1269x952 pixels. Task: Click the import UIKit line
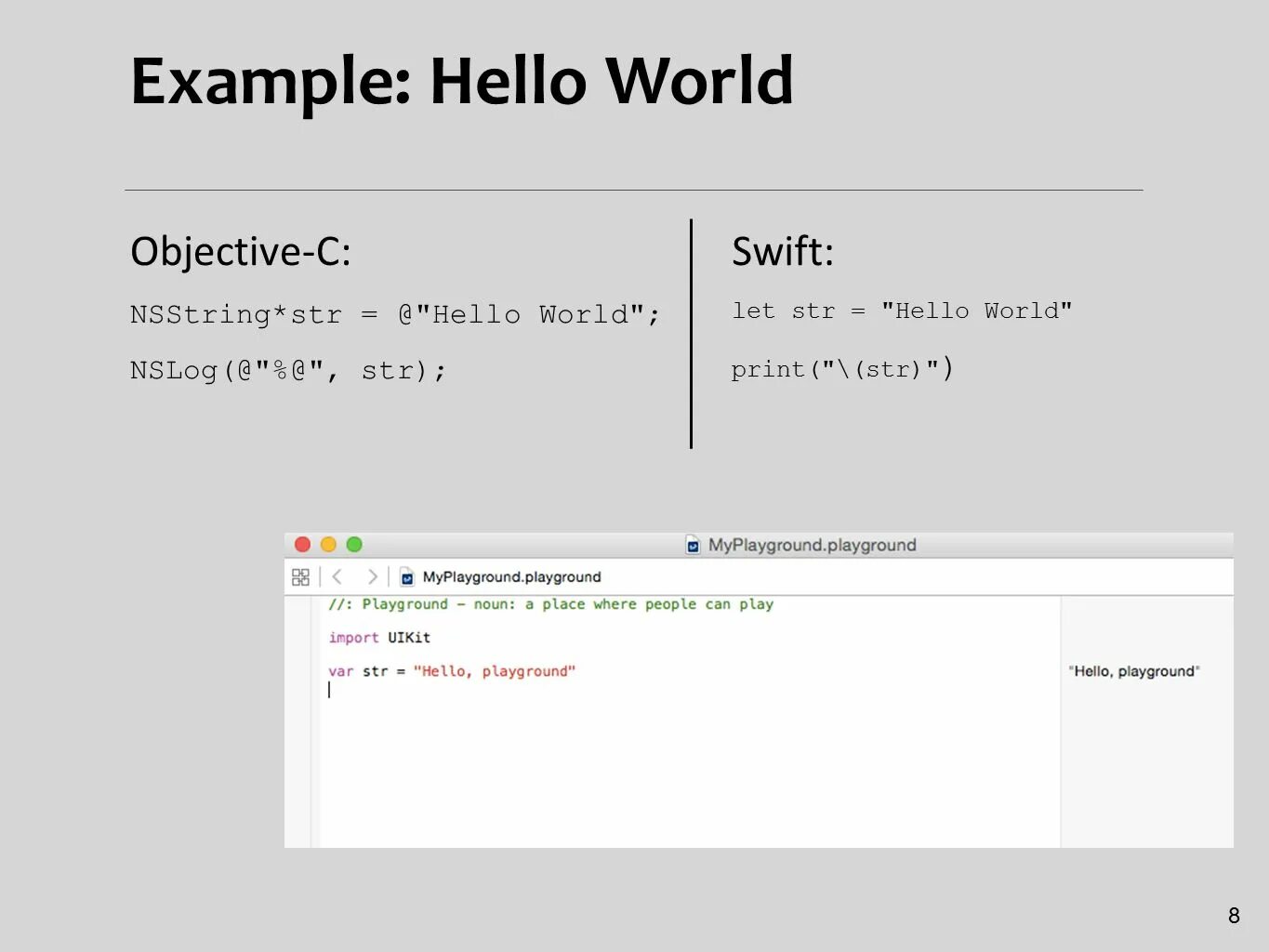click(379, 638)
